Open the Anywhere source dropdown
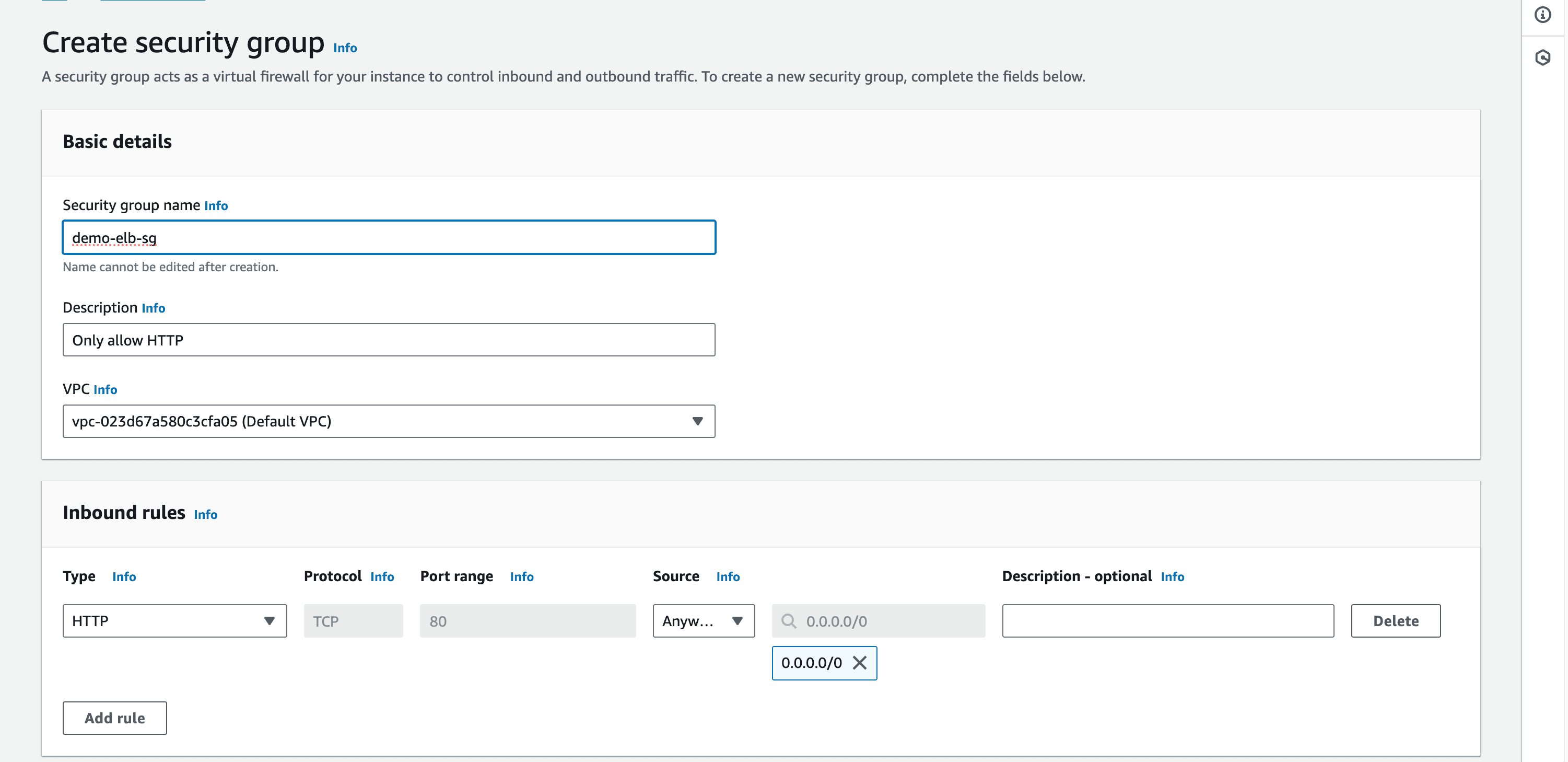 (x=703, y=621)
